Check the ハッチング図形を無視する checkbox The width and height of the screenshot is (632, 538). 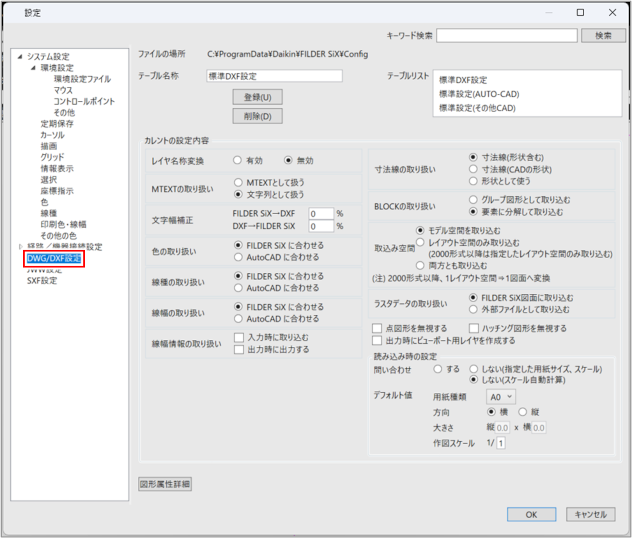pos(472,328)
